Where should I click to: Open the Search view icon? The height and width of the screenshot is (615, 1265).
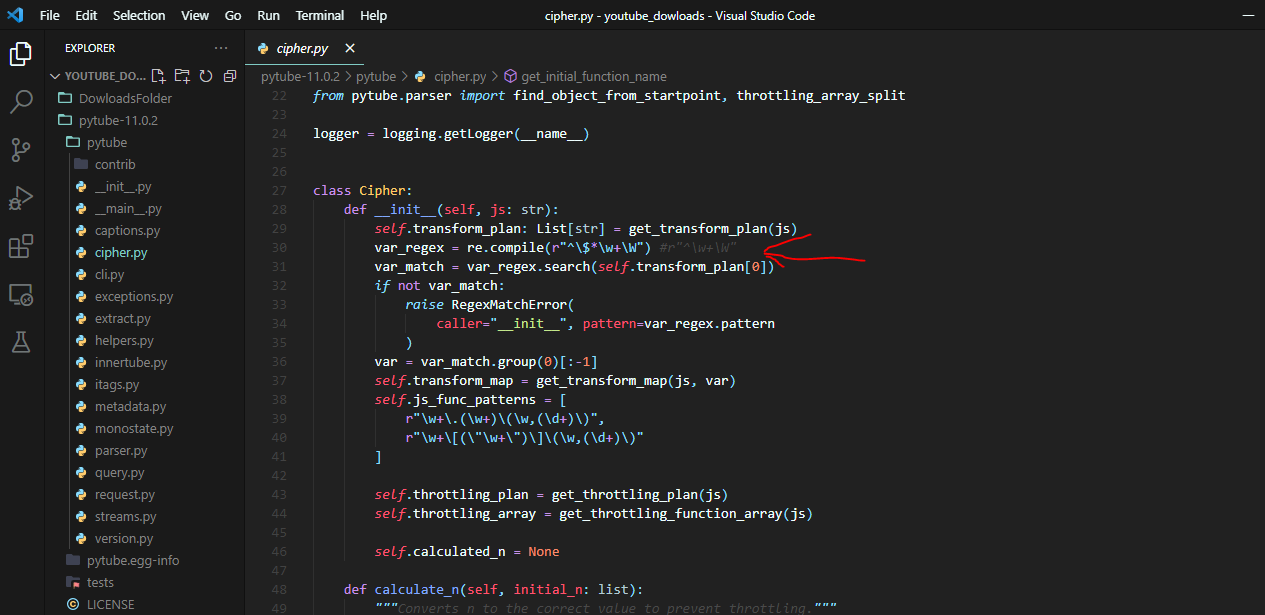pos(20,101)
